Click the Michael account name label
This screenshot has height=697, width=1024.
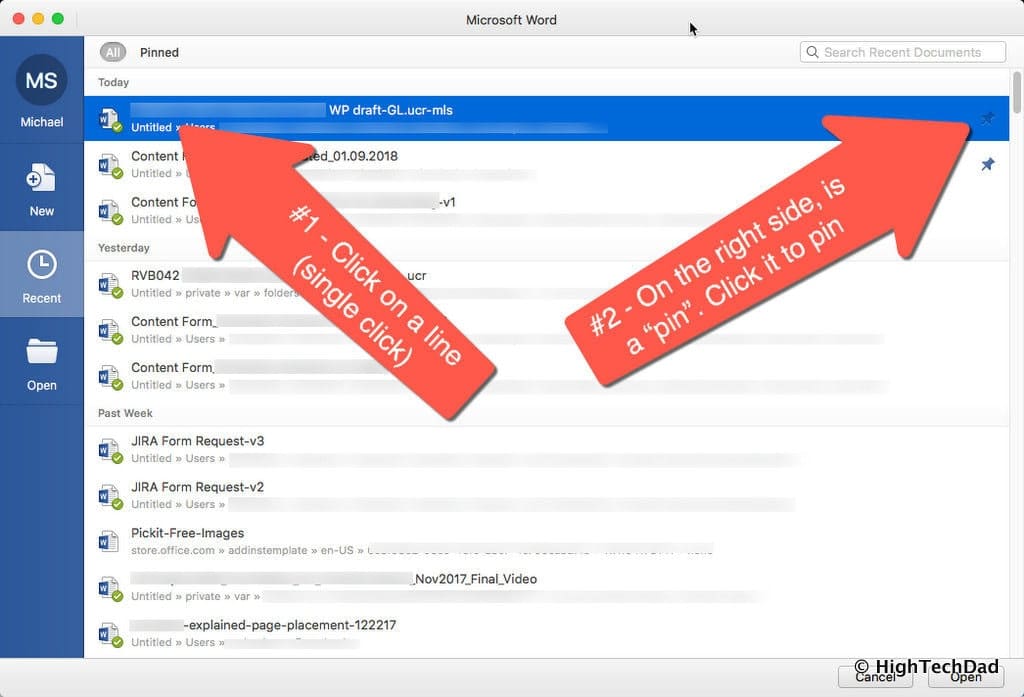(x=42, y=122)
